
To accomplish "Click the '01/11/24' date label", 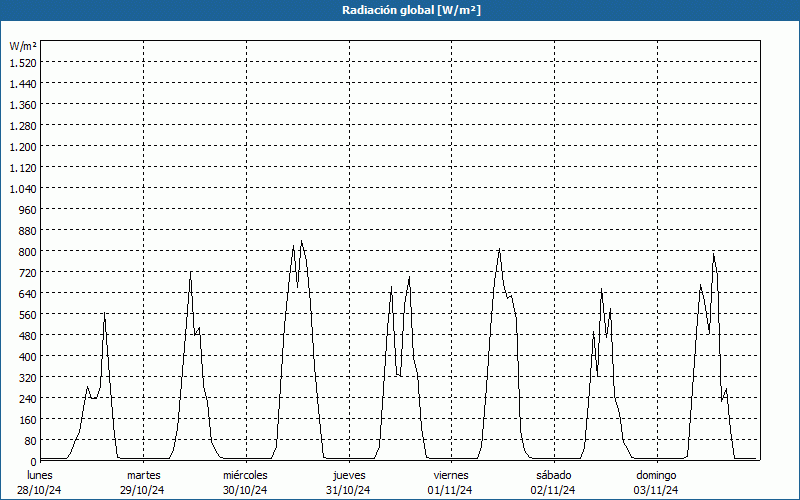I will (x=451, y=490).
